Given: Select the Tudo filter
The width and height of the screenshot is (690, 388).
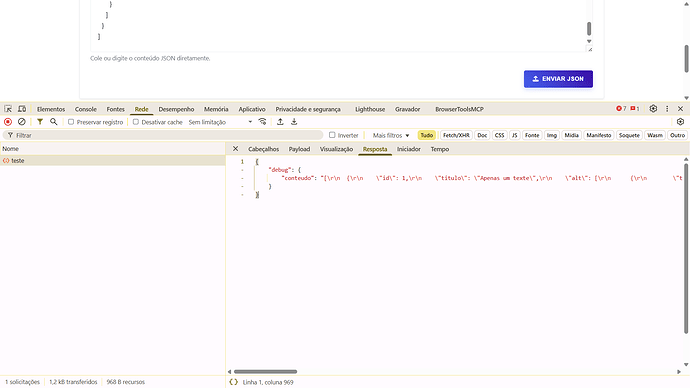Looking at the screenshot, I should coord(426,135).
